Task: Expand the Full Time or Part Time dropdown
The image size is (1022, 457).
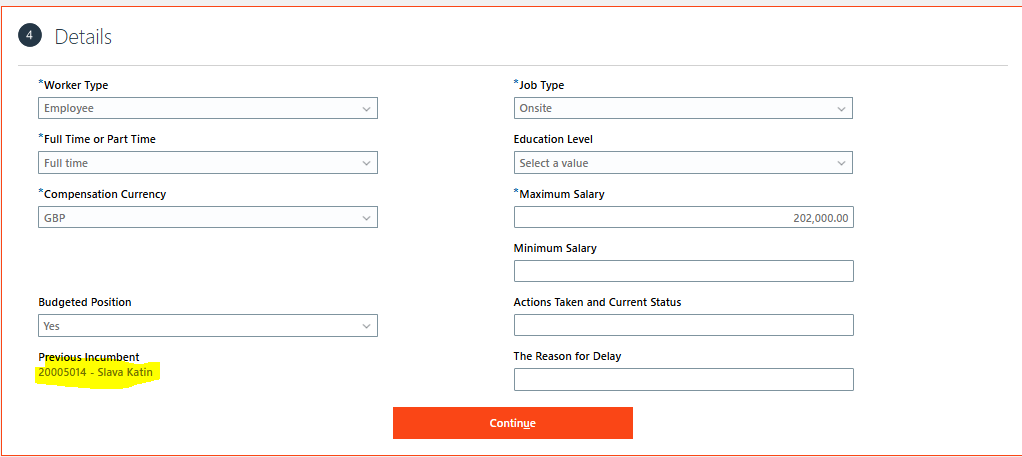Action: [x=208, y=163]
